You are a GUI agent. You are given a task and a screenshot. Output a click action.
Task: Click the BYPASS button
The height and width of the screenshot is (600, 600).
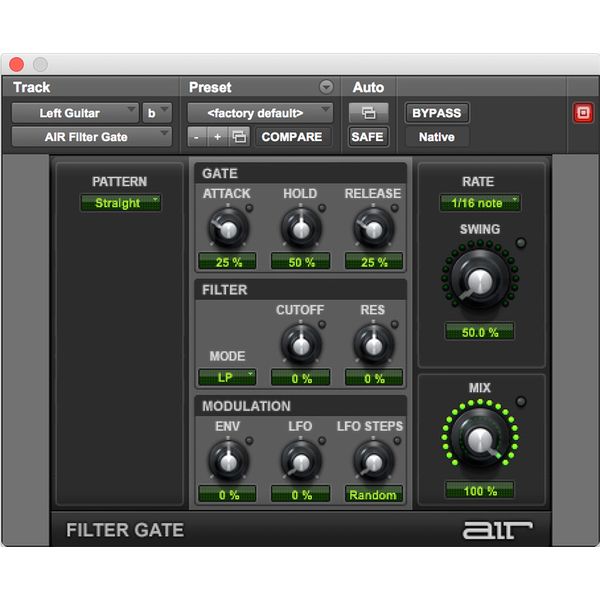(x=437, y=113)
